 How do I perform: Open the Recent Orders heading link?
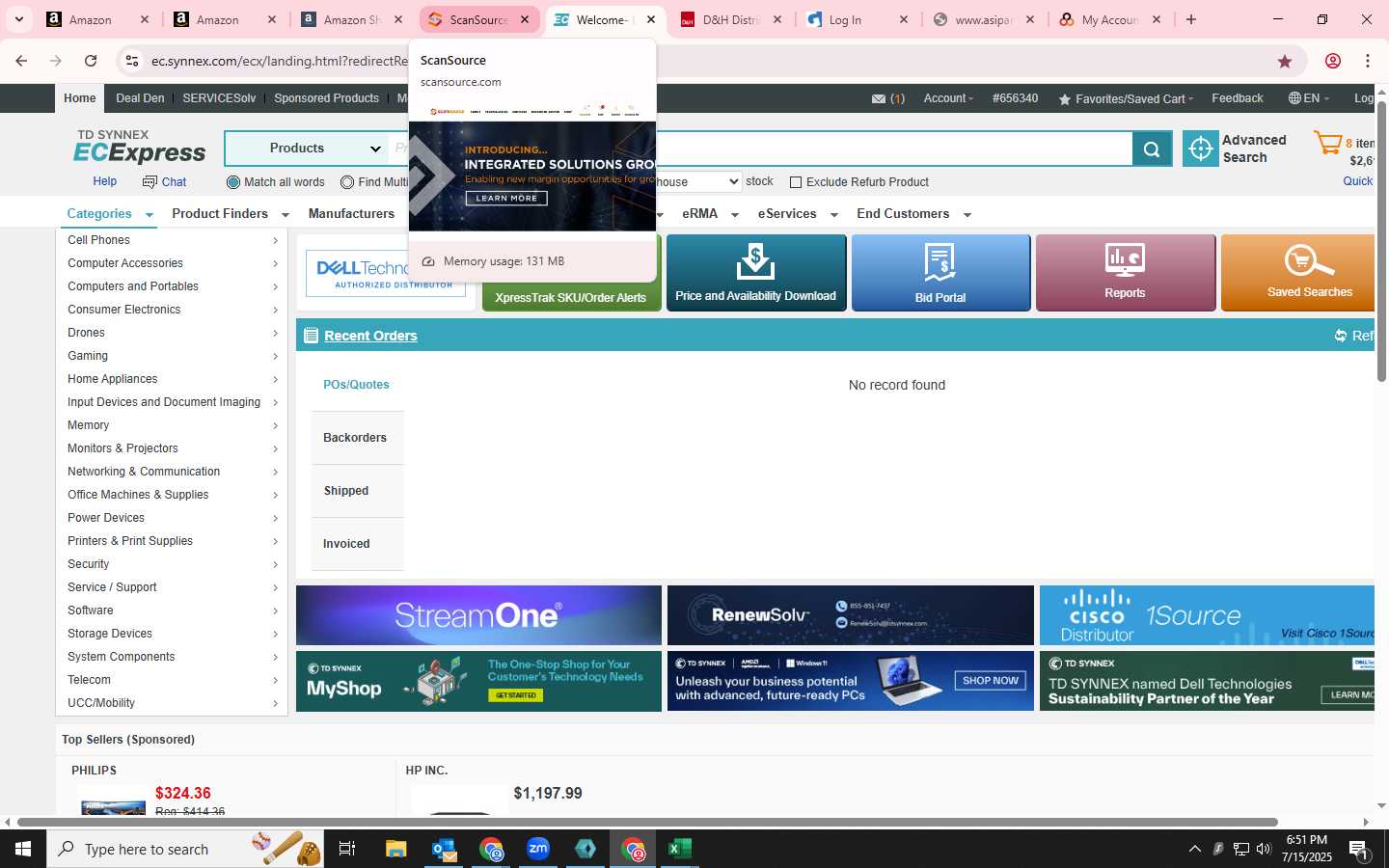point(370,336)
